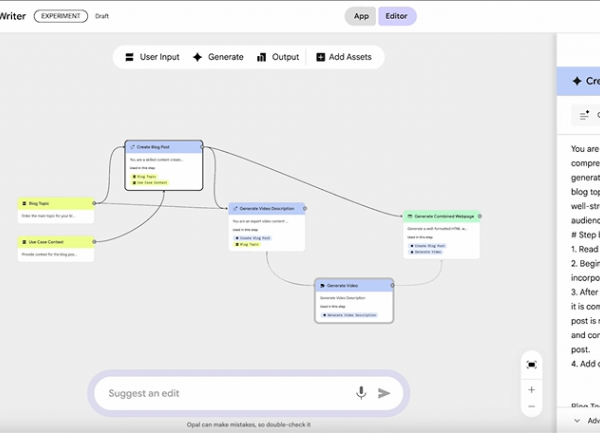Click the fit-to-screen zoom icon
The width and height of the screenshot is (600, 433).
532,365
